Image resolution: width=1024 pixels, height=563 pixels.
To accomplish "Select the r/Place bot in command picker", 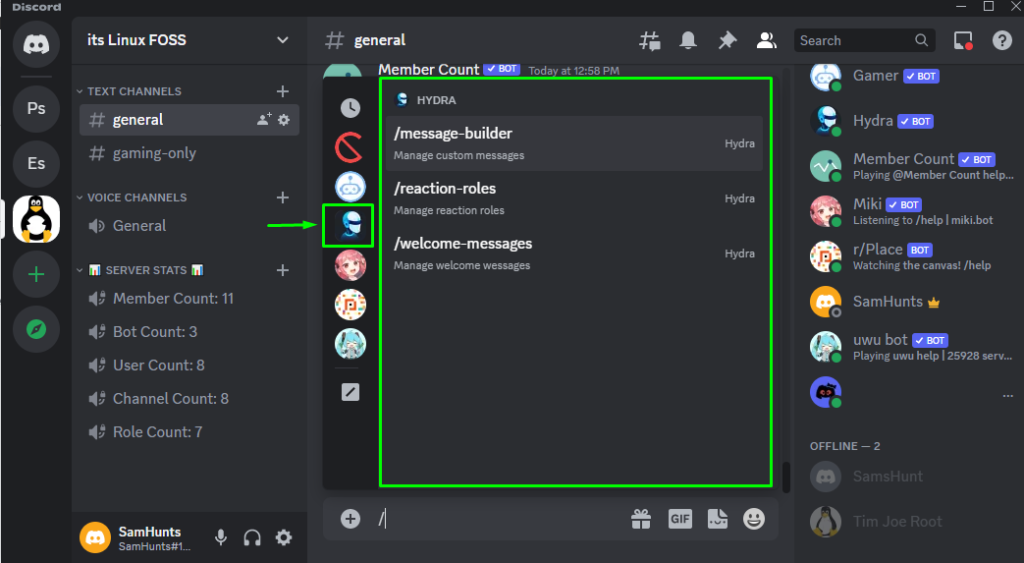I will [350, 305].
